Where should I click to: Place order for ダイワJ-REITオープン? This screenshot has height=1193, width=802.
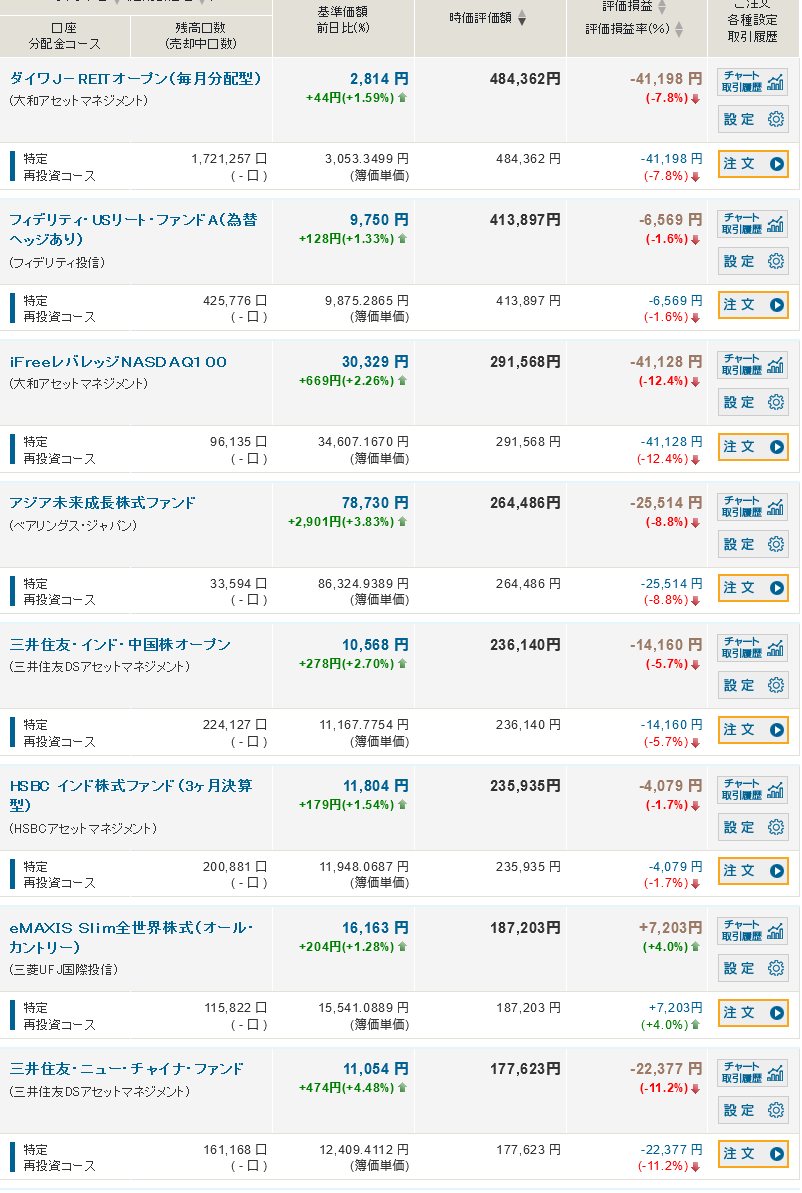(753, 164)
